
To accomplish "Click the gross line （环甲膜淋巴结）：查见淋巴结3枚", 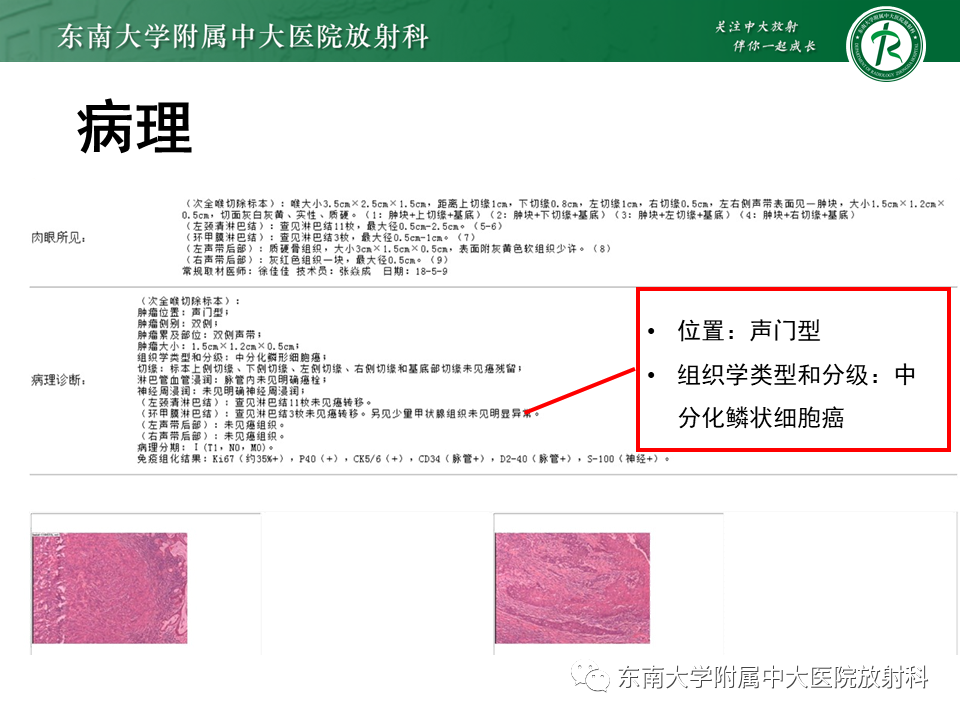I will pos(329,237).
